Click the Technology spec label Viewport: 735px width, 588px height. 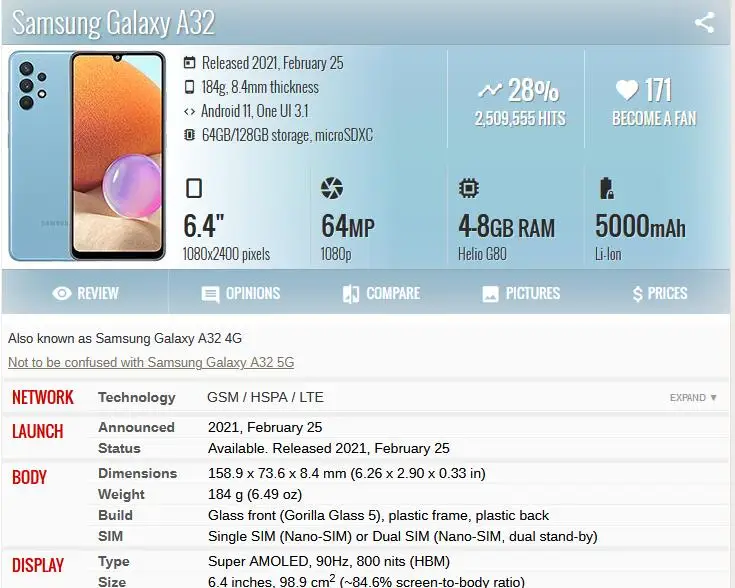137,398
